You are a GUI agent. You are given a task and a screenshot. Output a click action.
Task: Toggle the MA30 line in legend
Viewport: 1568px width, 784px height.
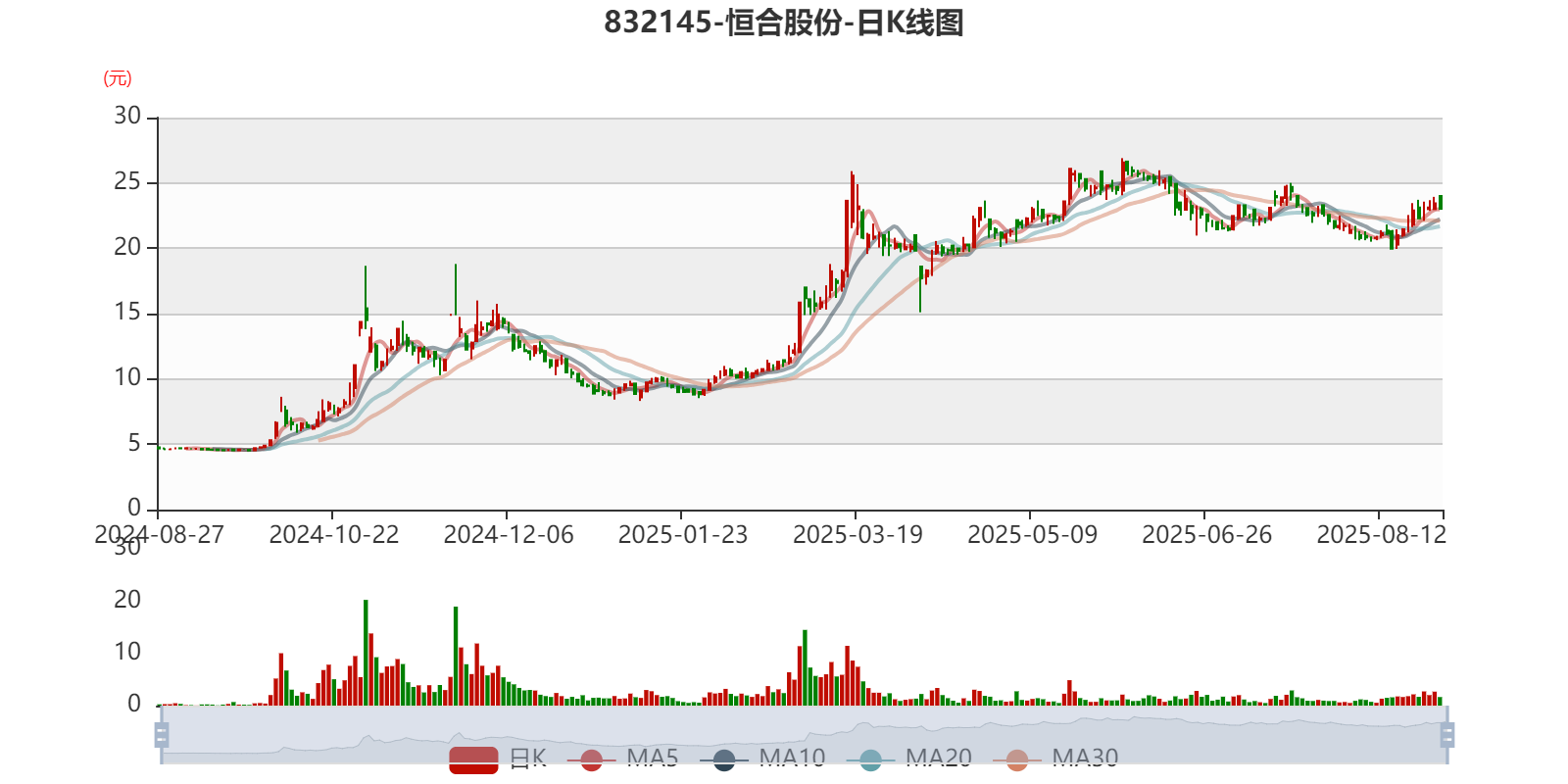pyautogui.click(x=1055, y=759)
